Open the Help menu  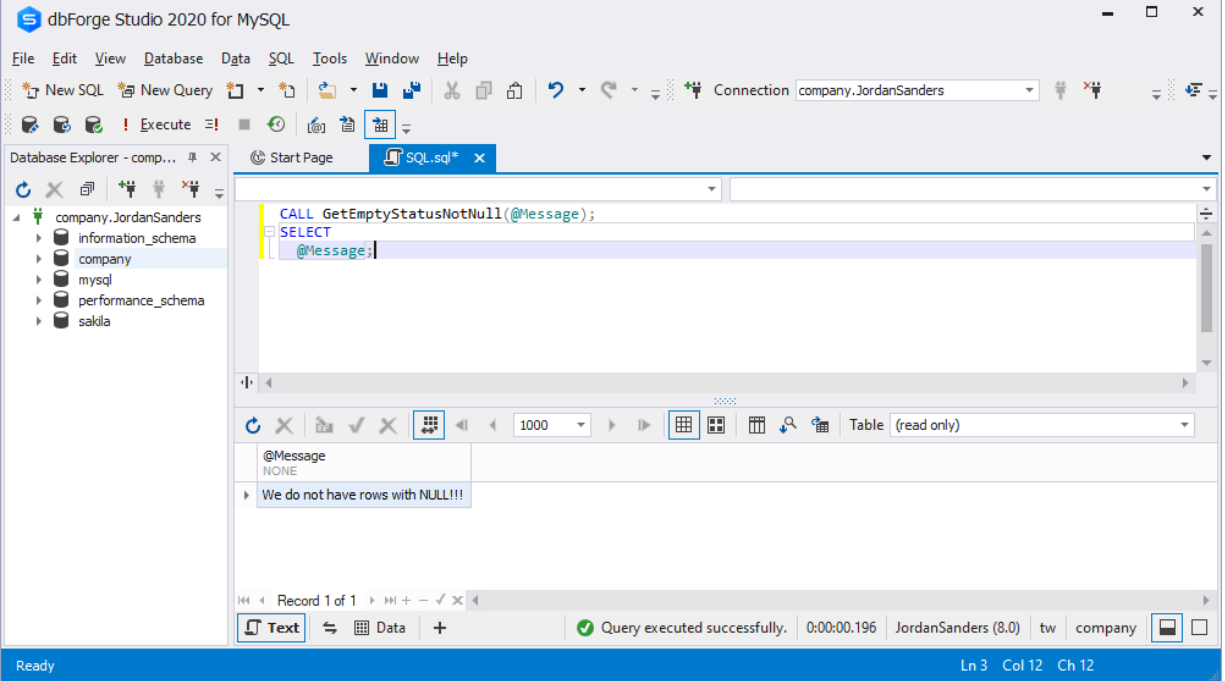tap(452, 59)
